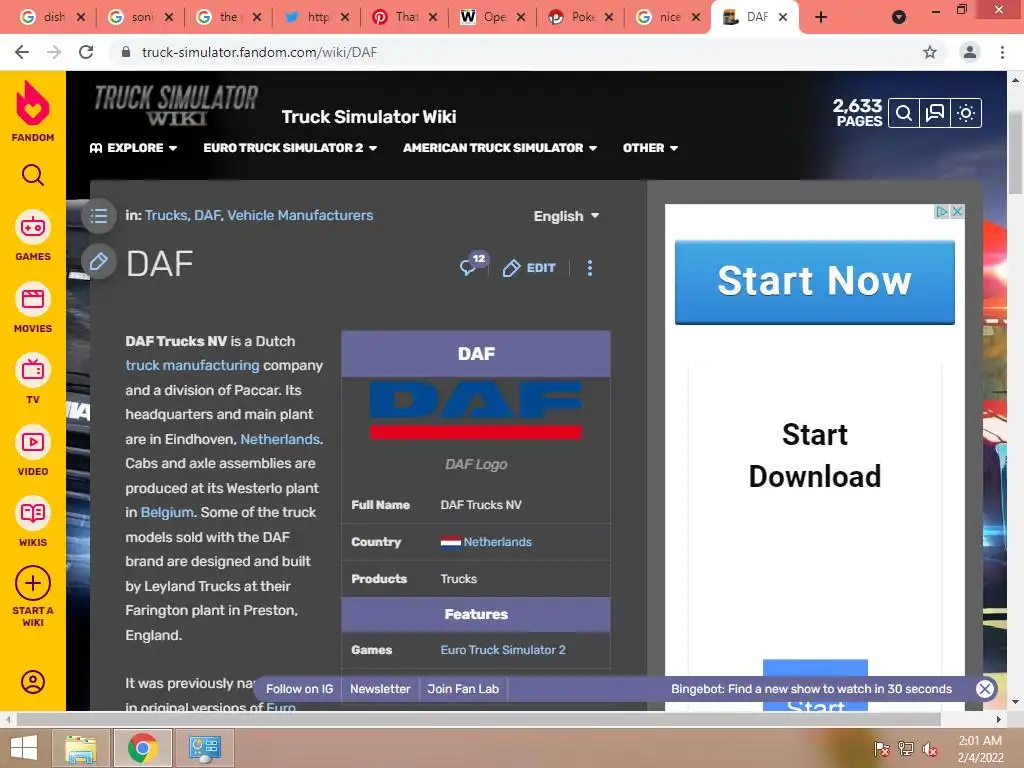Open the user profile icon in sidebar
Image resolution: width=1024 pixels, height=768 pixels.
tap(33, 682)
